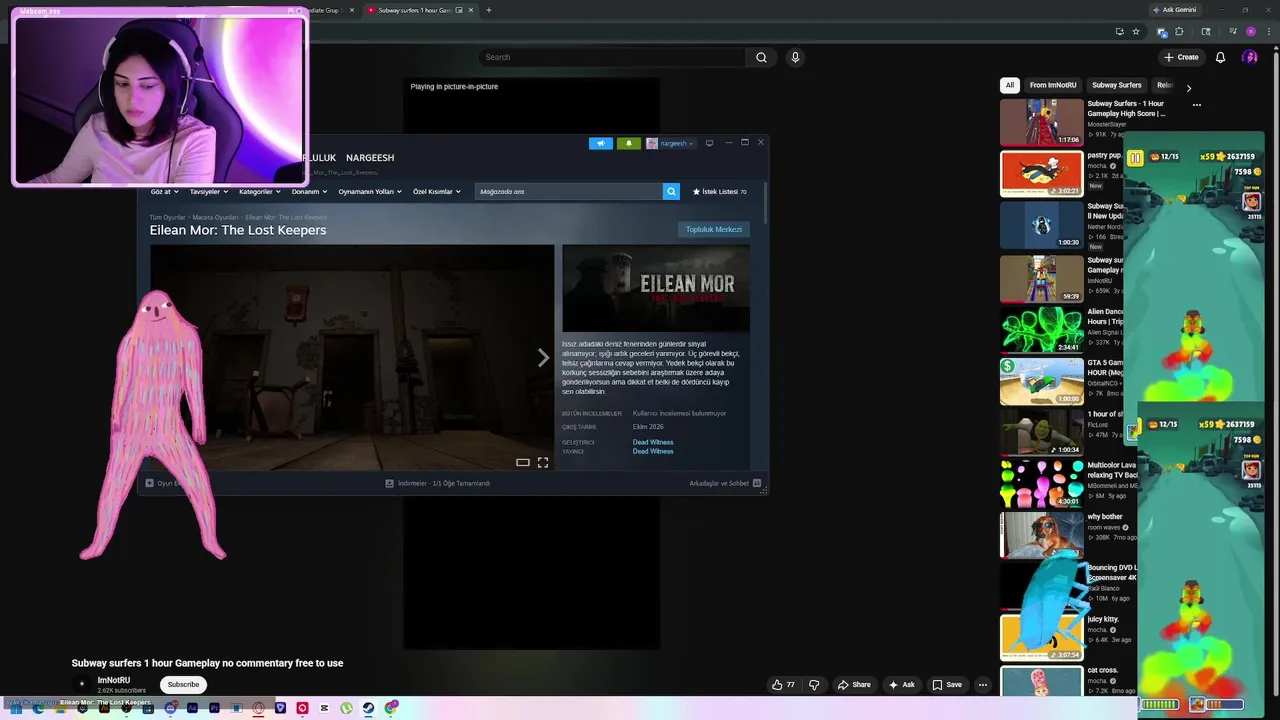Screen dimensions: 1280x720
Task: Click the Steam announcements megaphone icon
Action: pos(601,143)
